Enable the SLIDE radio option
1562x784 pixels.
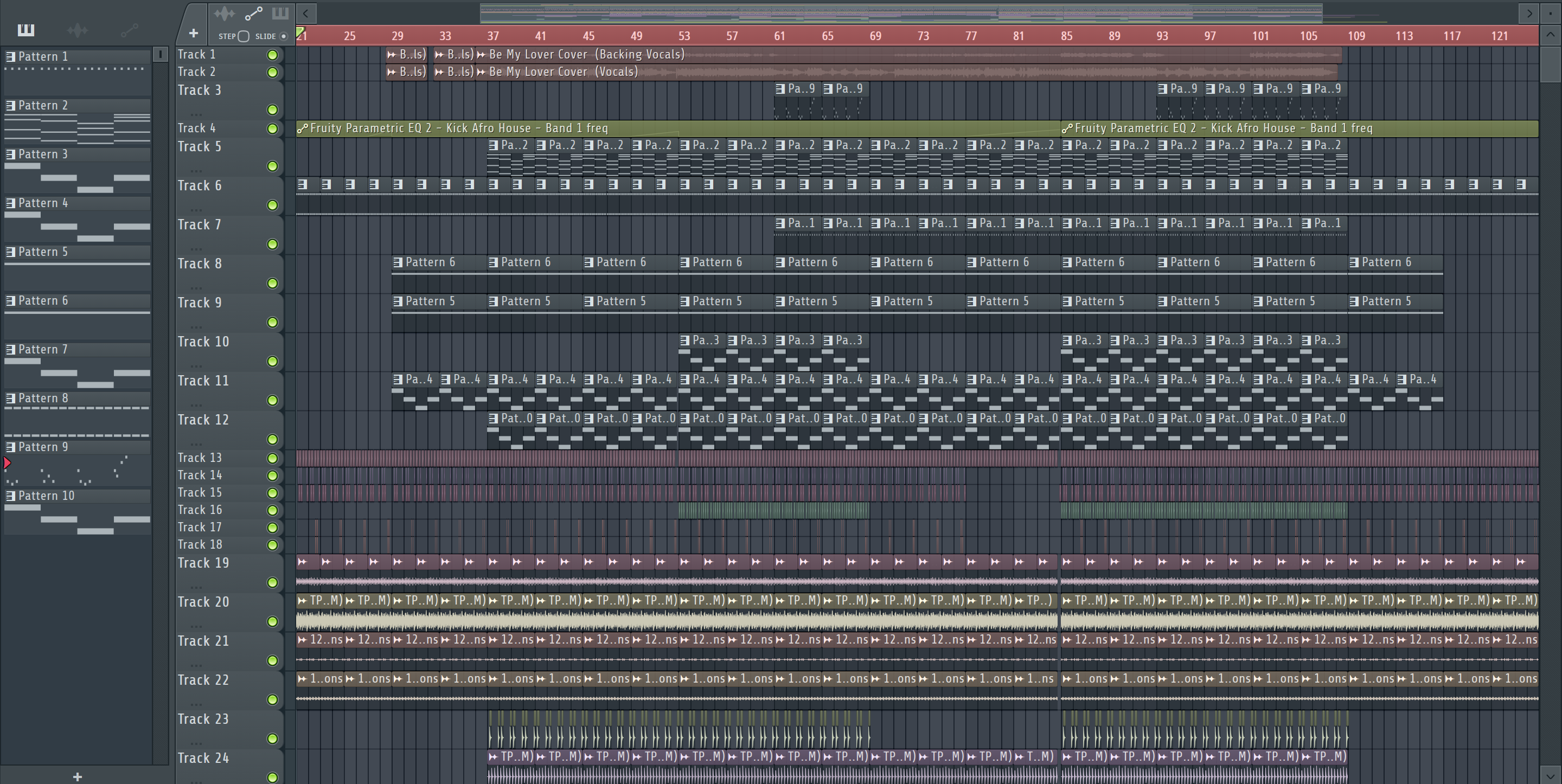283,36
